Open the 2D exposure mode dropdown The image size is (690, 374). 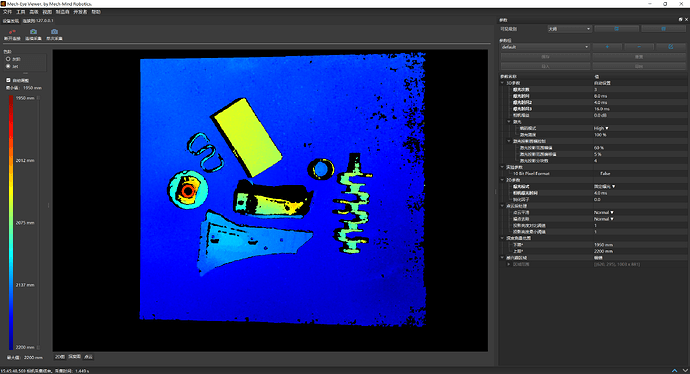click(605, 187)
